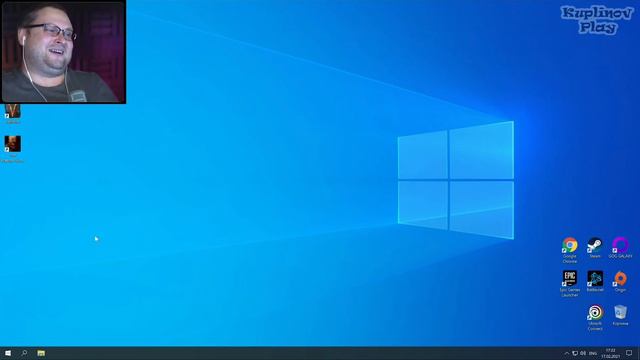
Task: Open the Battle.net shortcut
Action: coord(595,281)
